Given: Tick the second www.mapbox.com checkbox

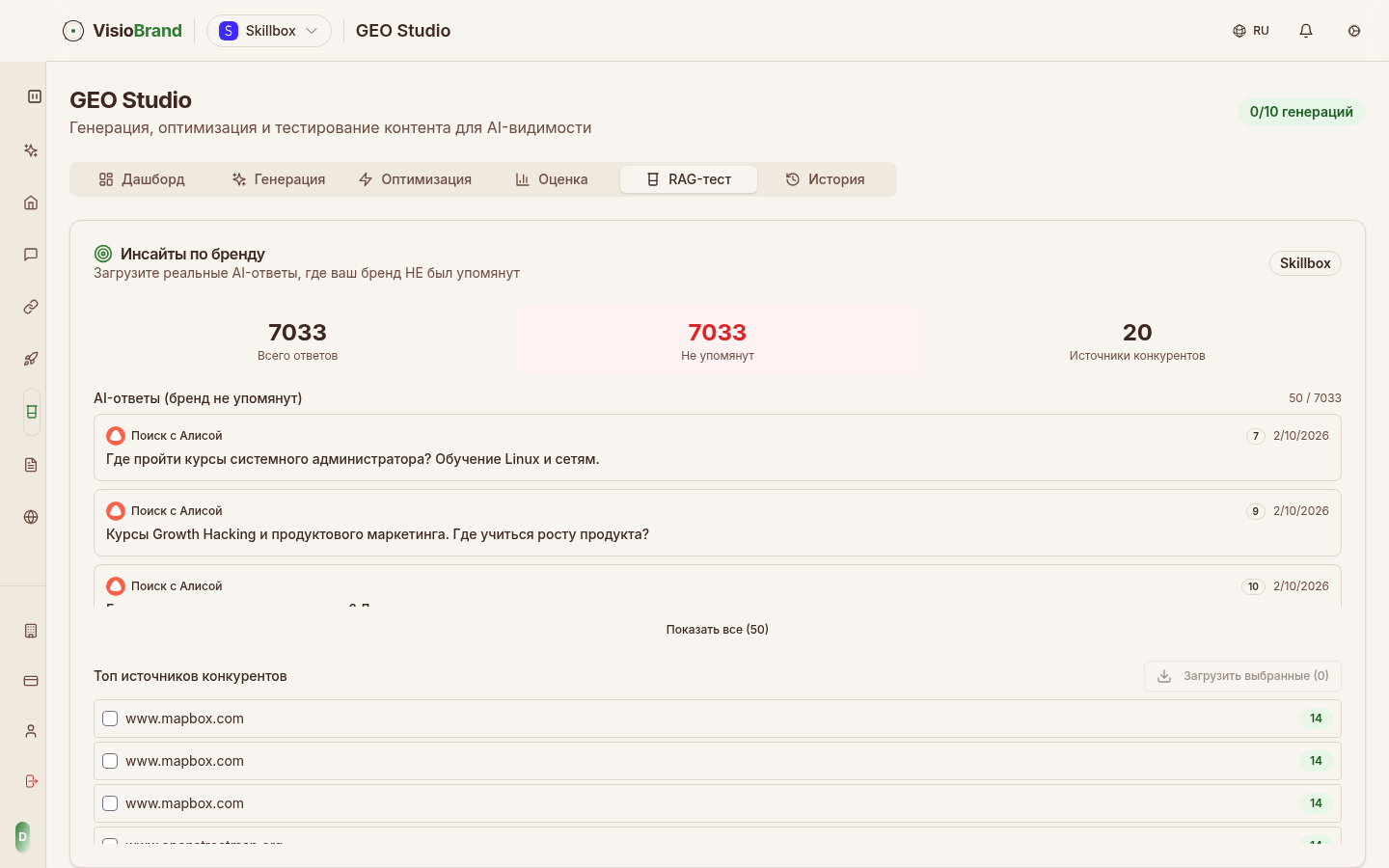Looking at the screenshot, I should [110, 761].
